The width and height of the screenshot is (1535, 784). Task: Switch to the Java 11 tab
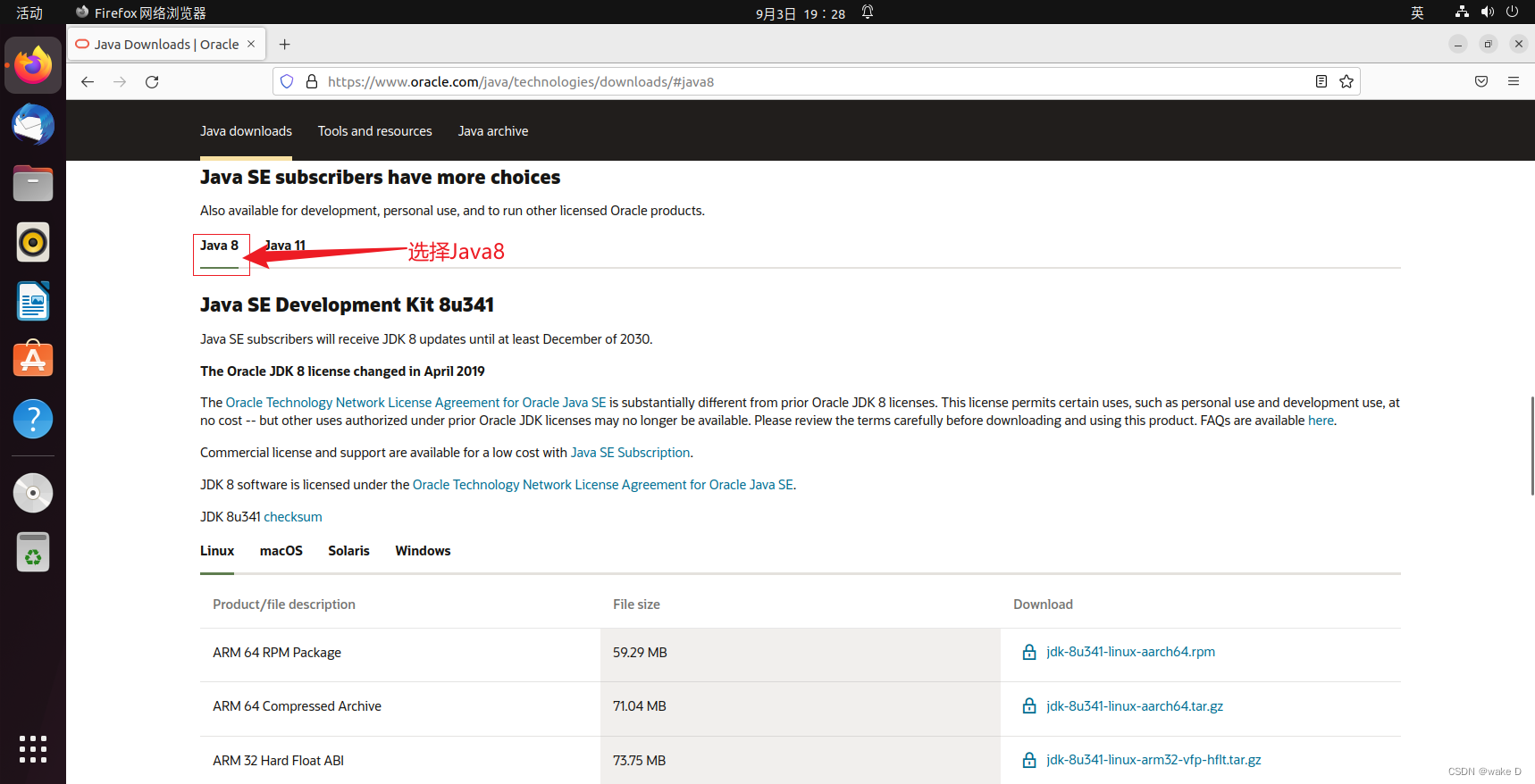285,246
